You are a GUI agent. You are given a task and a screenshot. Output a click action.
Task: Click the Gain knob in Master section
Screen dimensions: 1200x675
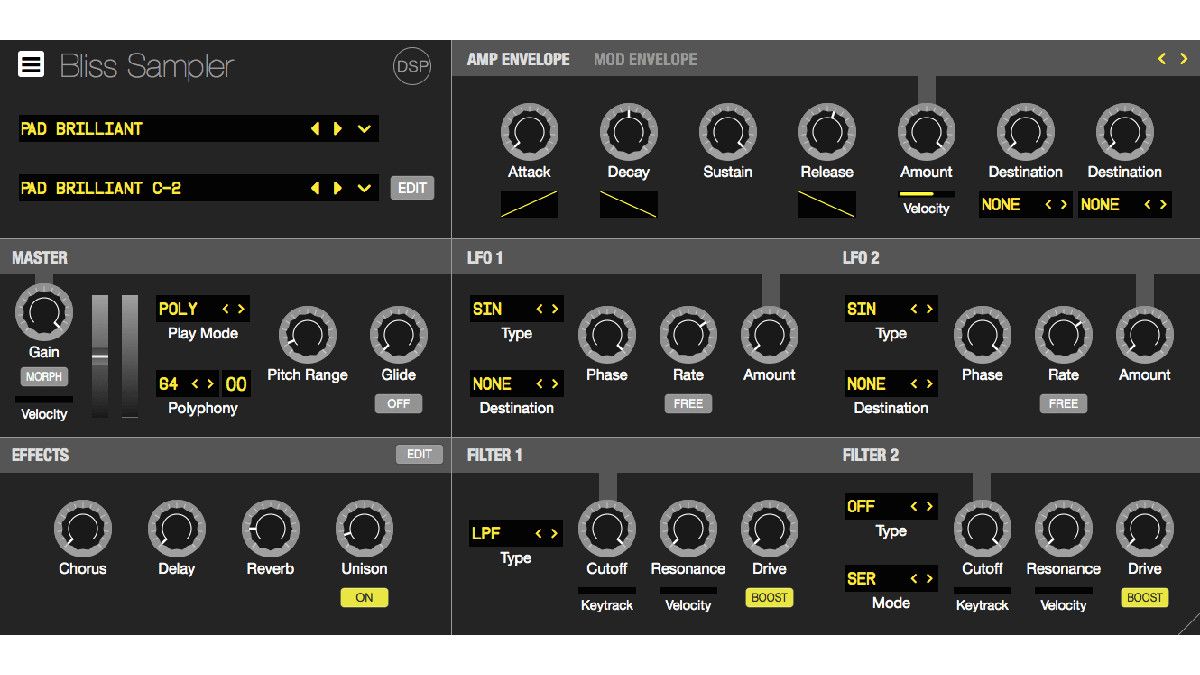coord(44,312)
